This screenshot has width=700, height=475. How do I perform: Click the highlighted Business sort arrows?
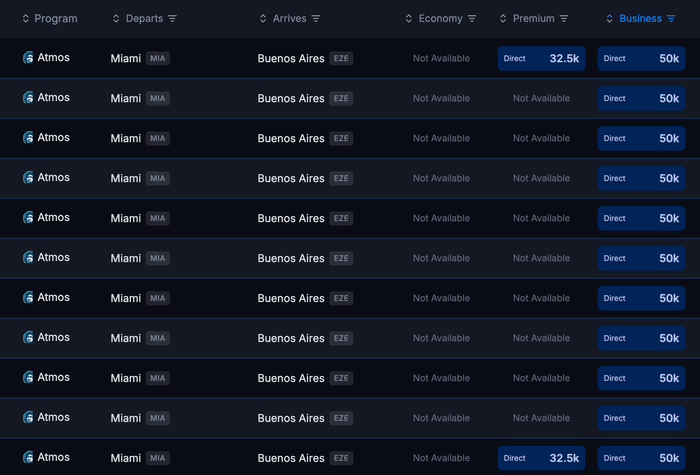tap(609, 18)
